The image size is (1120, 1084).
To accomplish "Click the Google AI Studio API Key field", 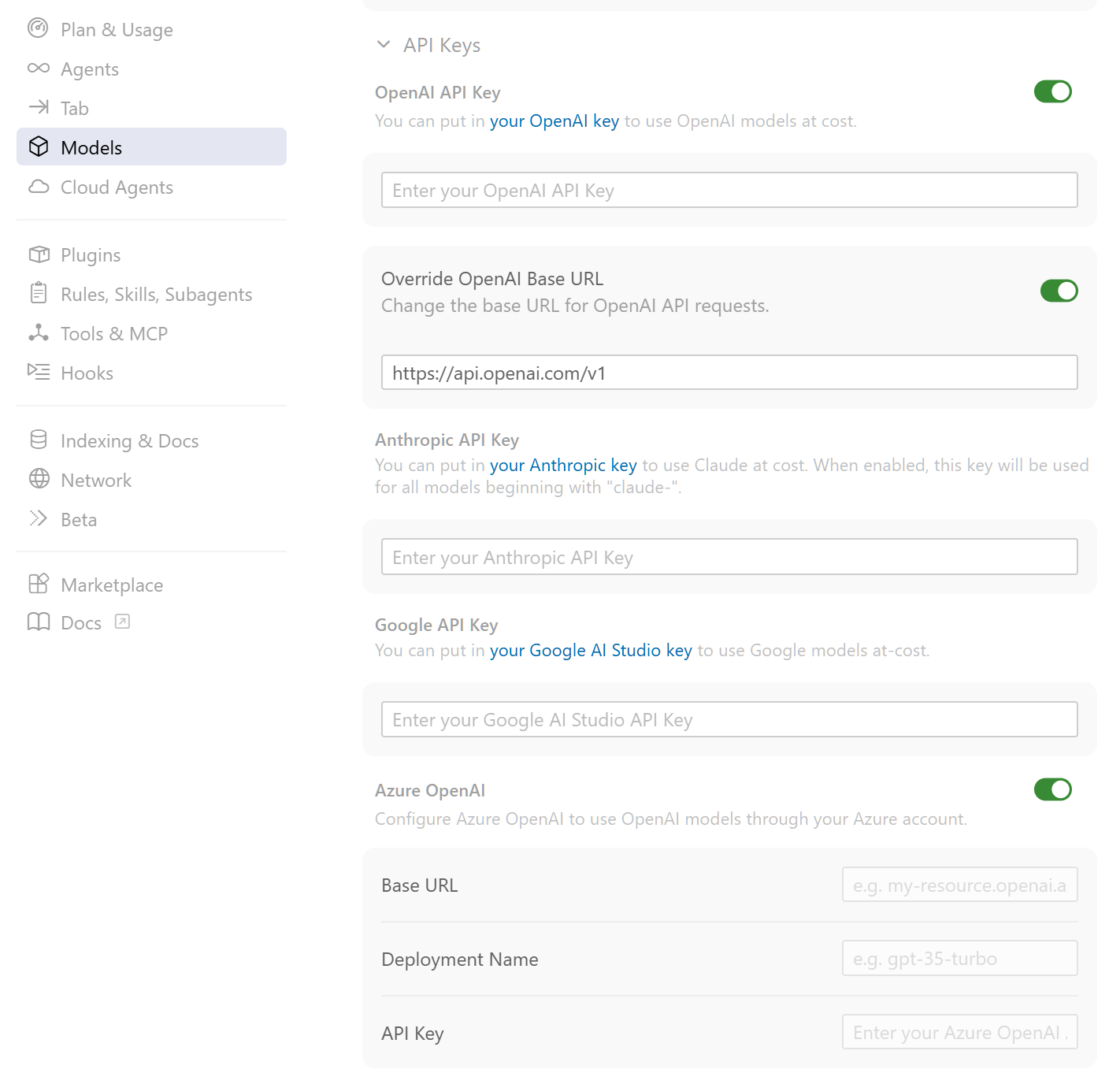I will coord(729,719).
